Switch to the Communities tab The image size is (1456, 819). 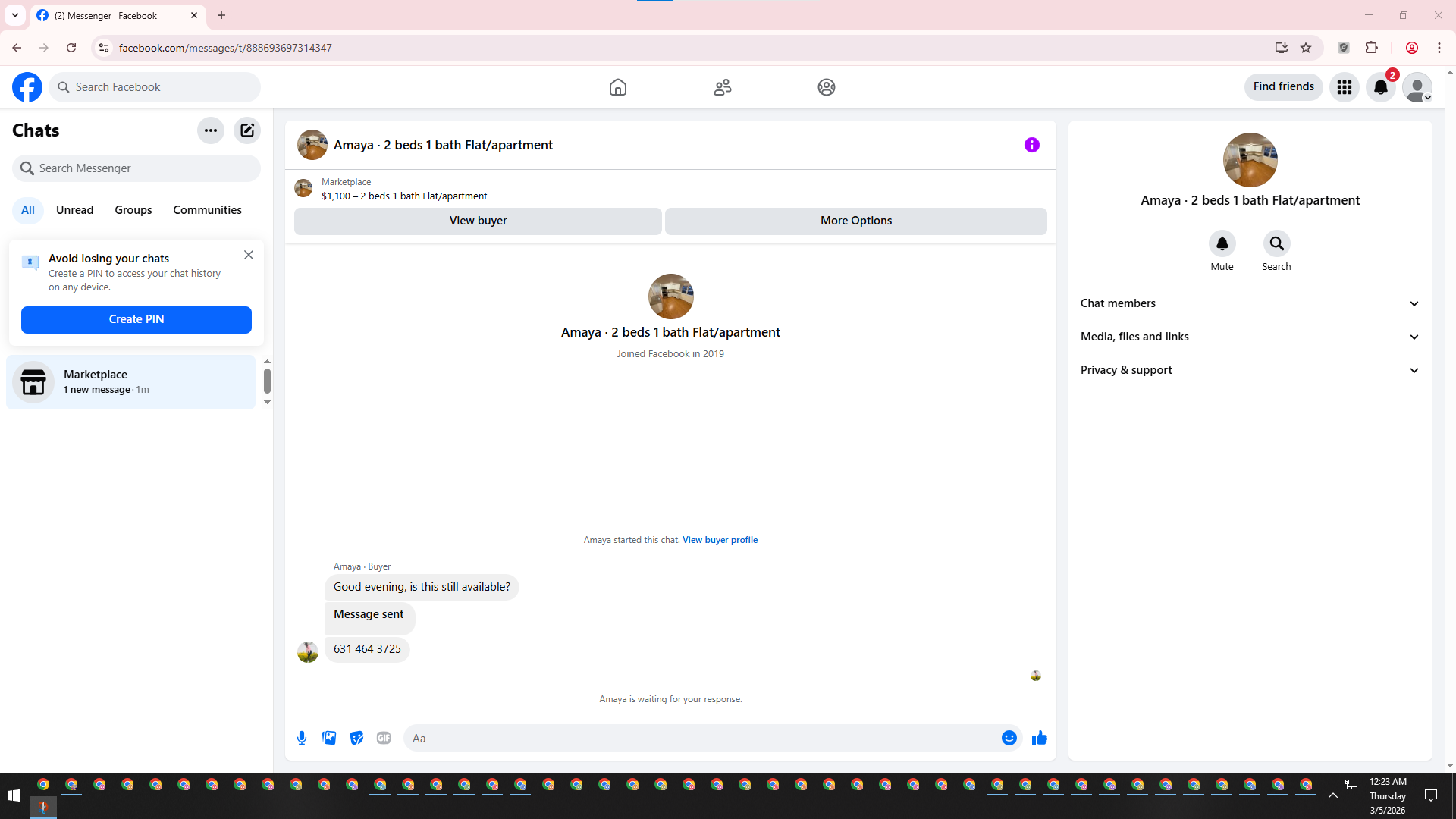pos(207,210)
